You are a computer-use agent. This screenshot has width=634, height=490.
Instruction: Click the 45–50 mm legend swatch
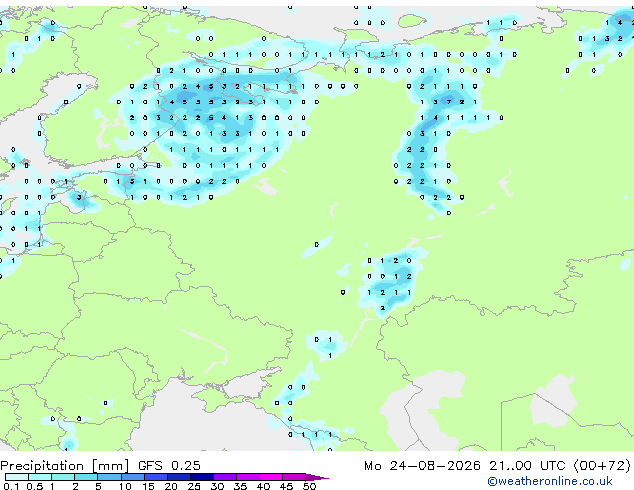(294, 477)
